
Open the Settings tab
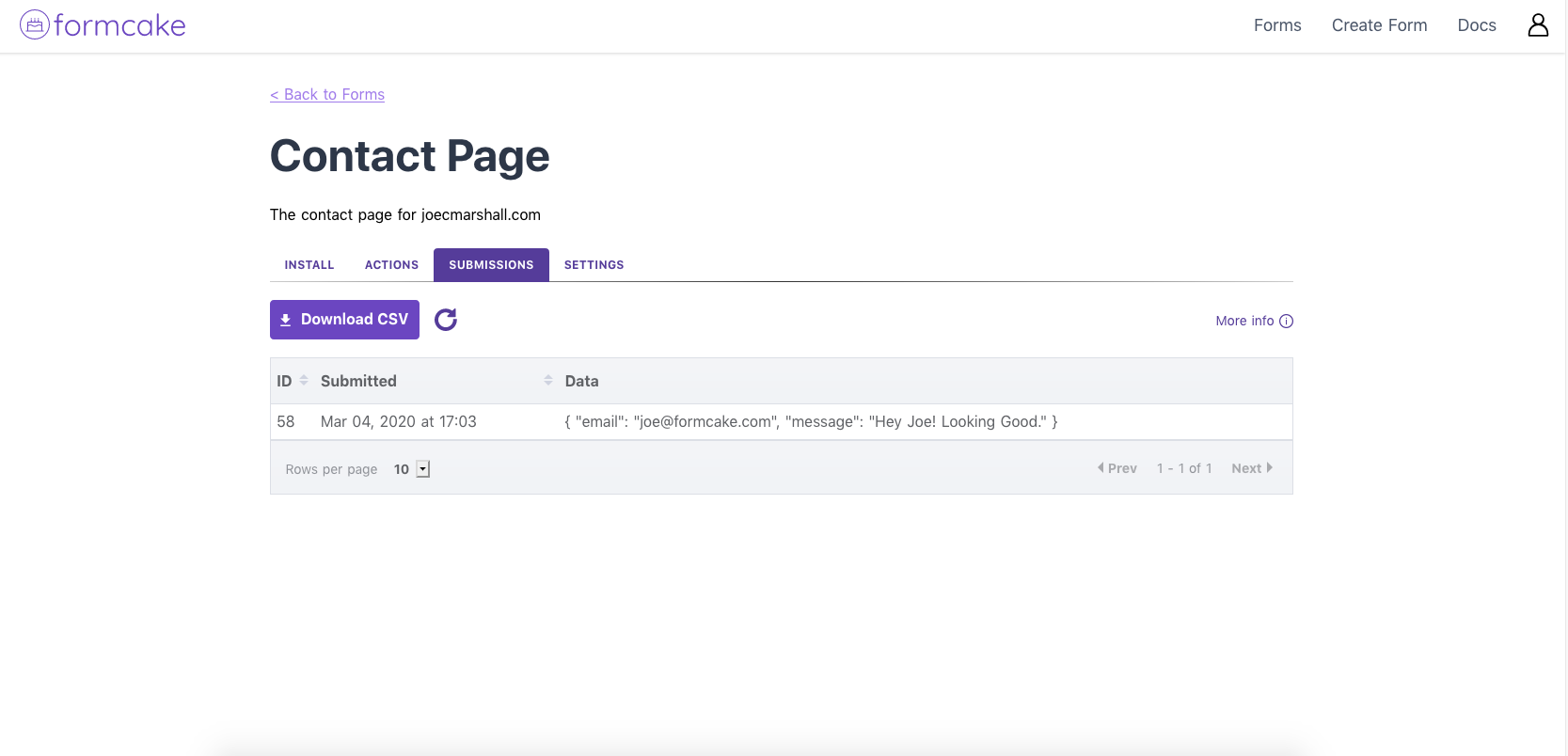click(x=594, y=265)
